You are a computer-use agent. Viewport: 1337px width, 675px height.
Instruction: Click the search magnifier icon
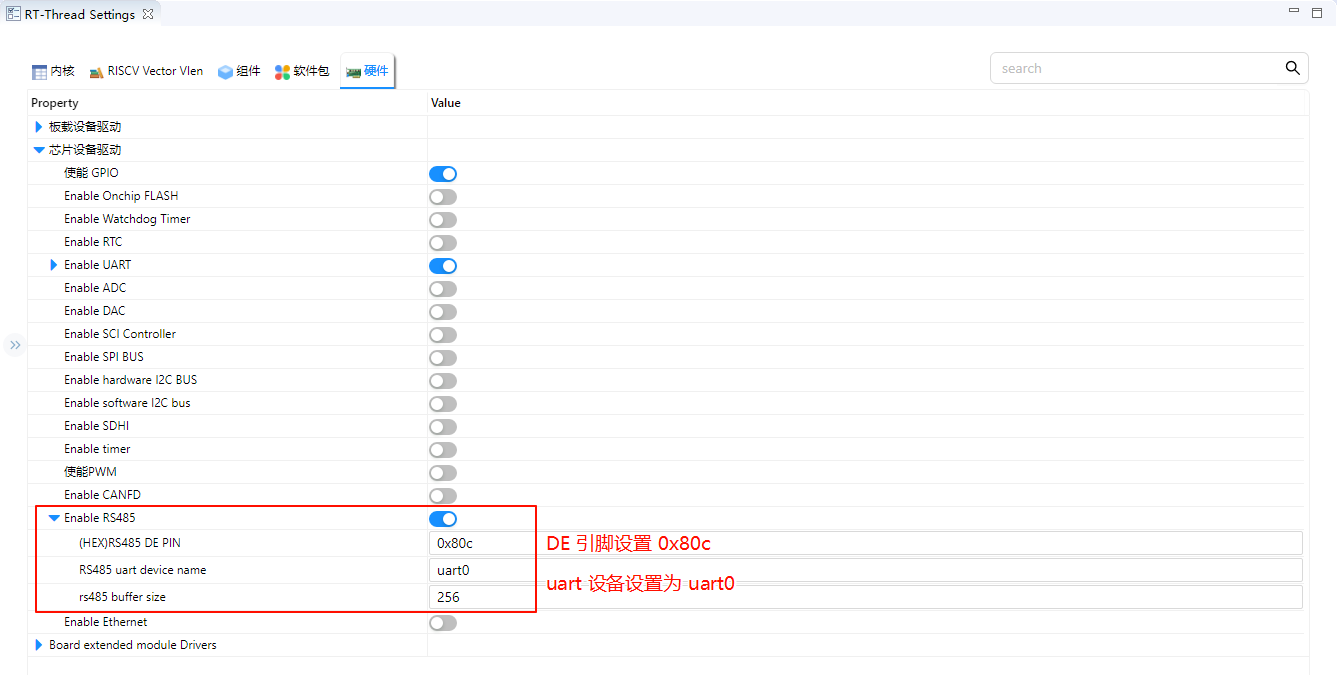point(1292,68)
